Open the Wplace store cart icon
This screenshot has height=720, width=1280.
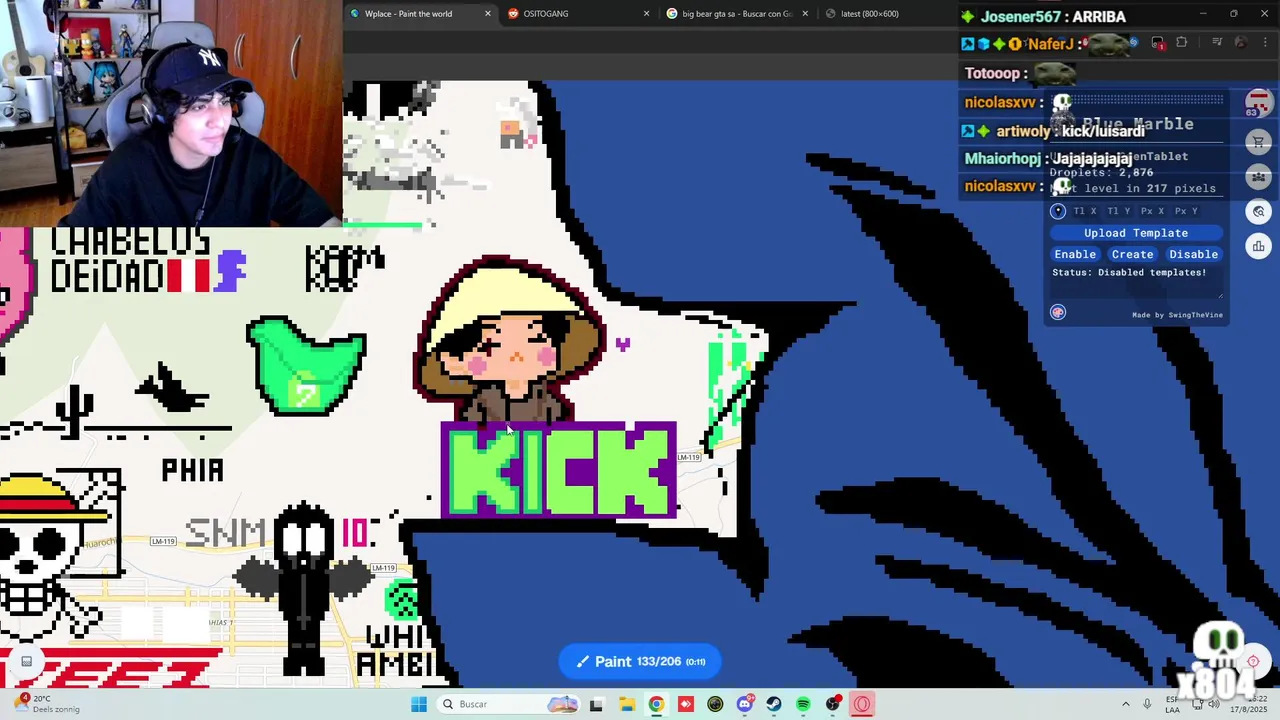click(x=1259, y=142)
